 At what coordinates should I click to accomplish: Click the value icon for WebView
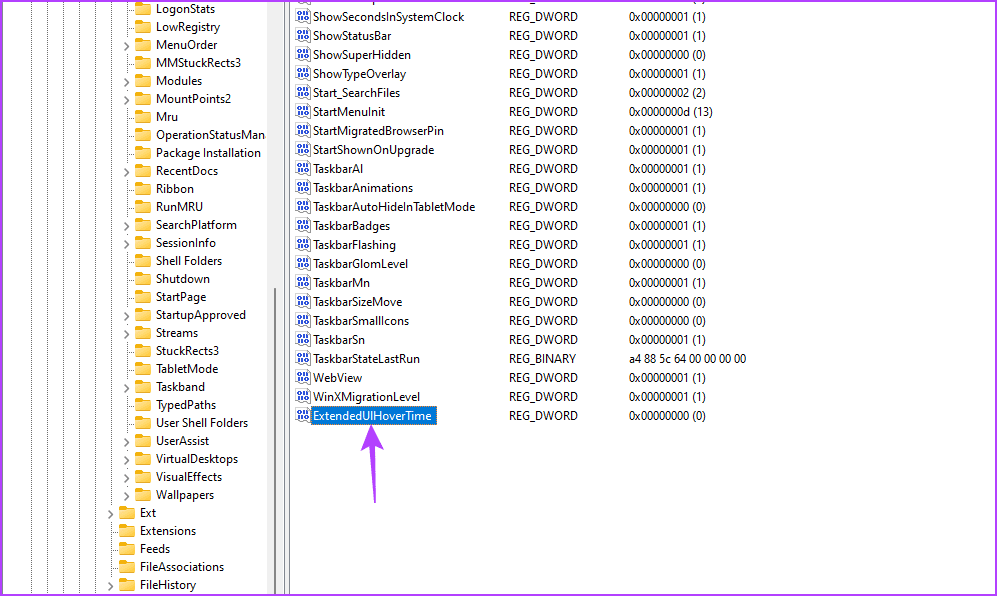[303, 378]
